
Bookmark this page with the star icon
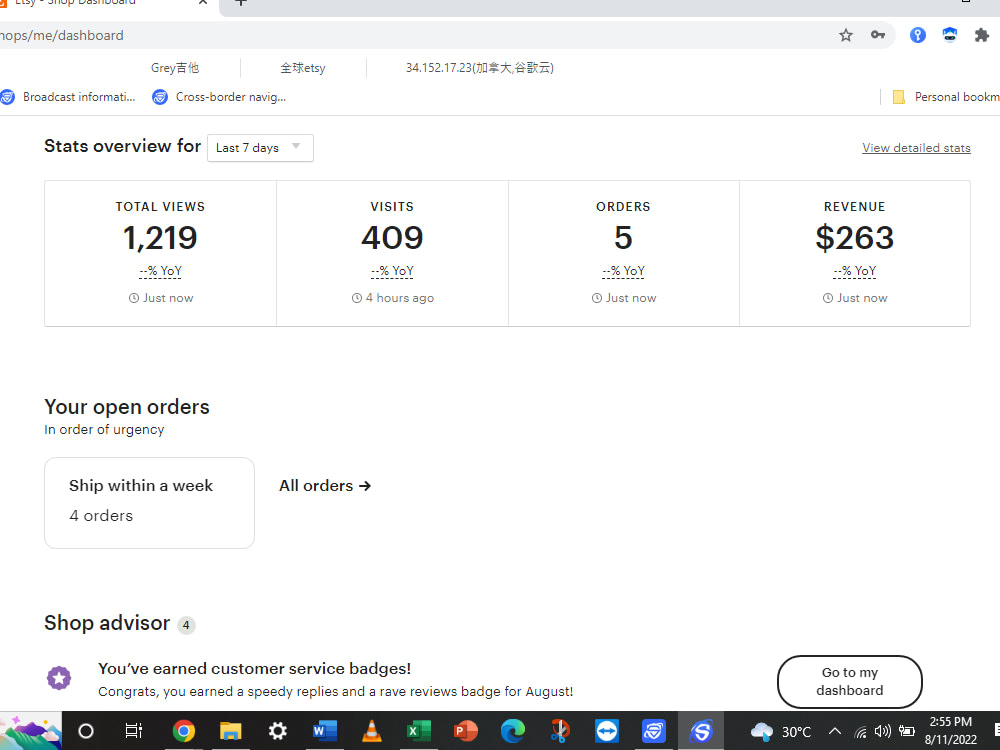(846, 35)
